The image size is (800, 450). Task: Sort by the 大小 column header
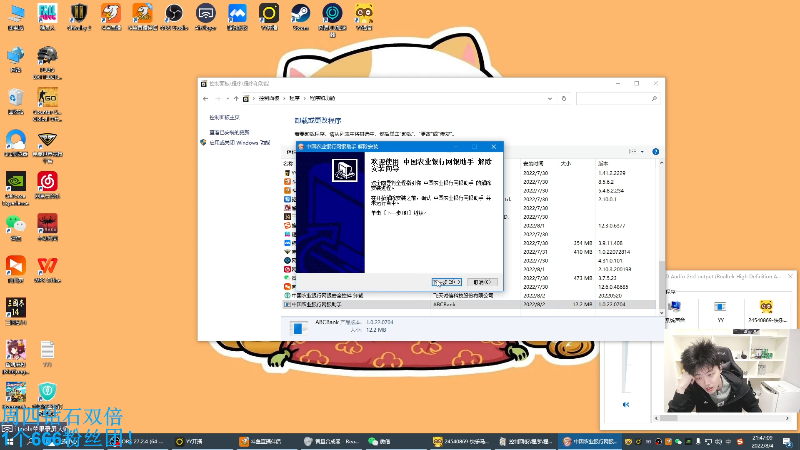[x=566, y=164]
